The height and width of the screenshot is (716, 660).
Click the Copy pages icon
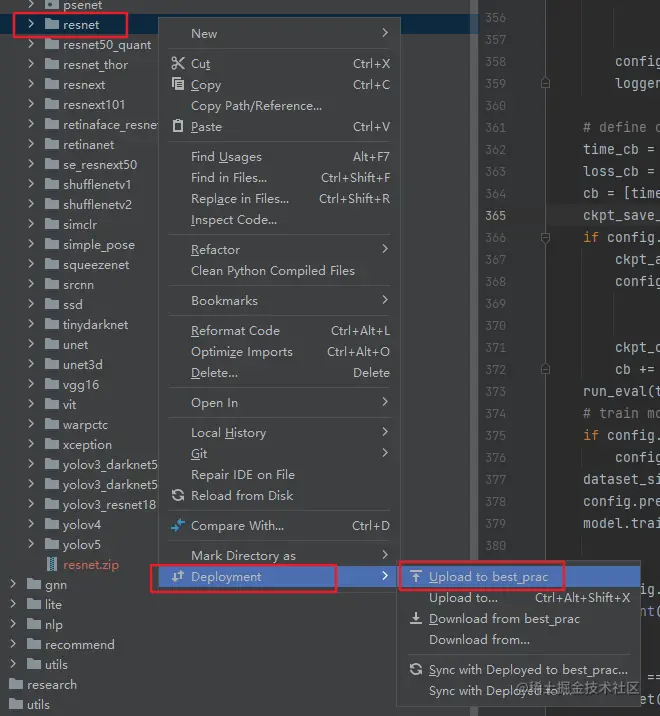[x=178, y=84]
